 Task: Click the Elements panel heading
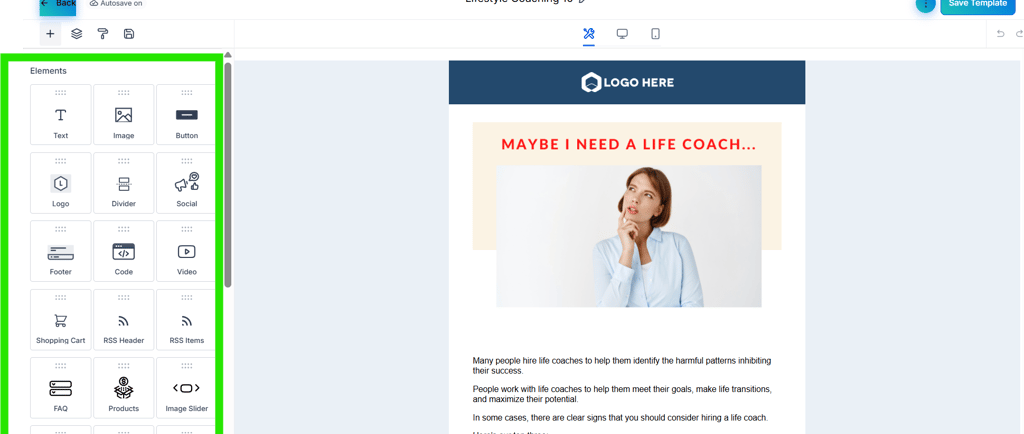click(x=48, y=70)
